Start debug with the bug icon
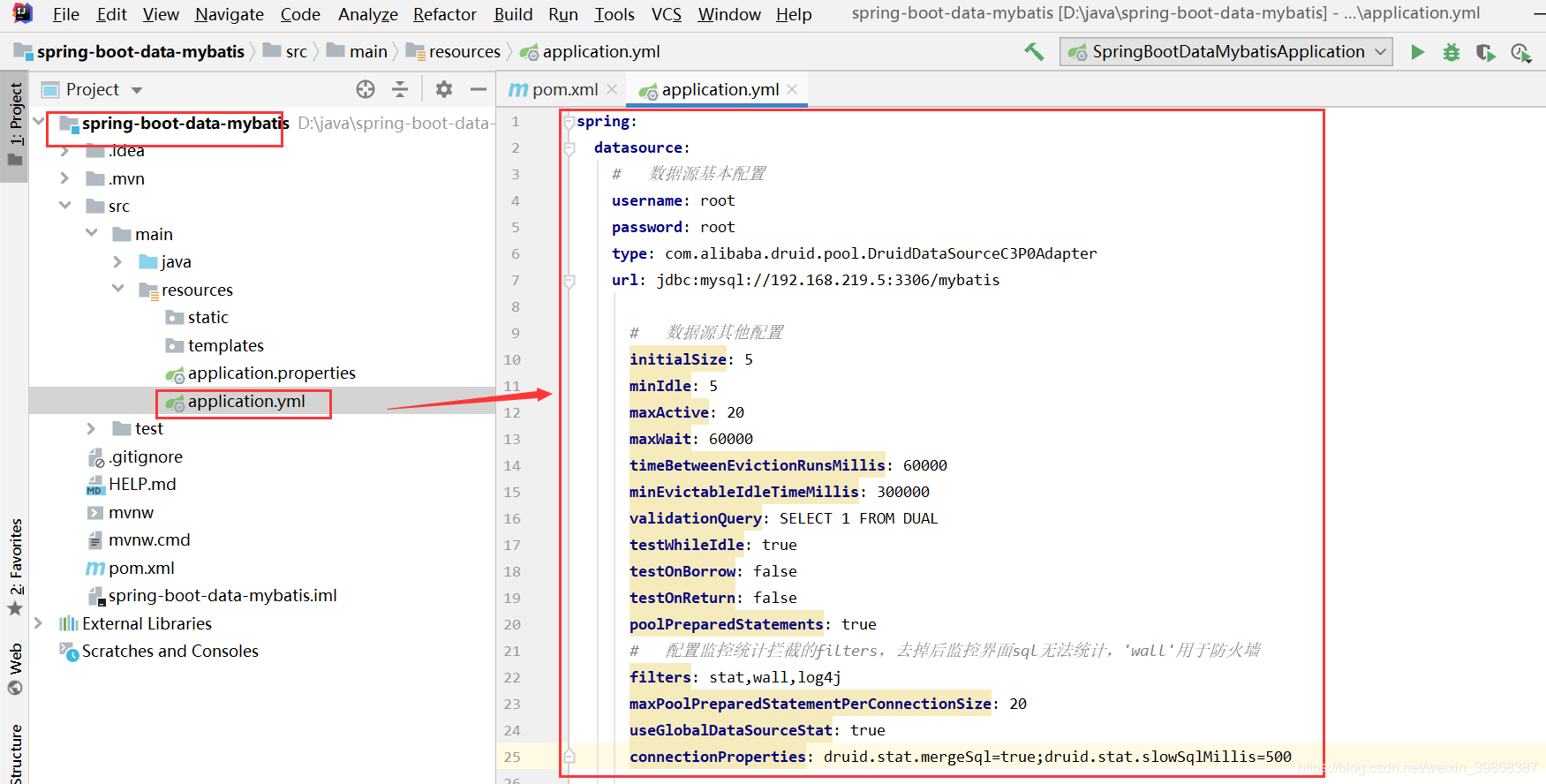This screenshot has height=784, width=1546. 1452,52
